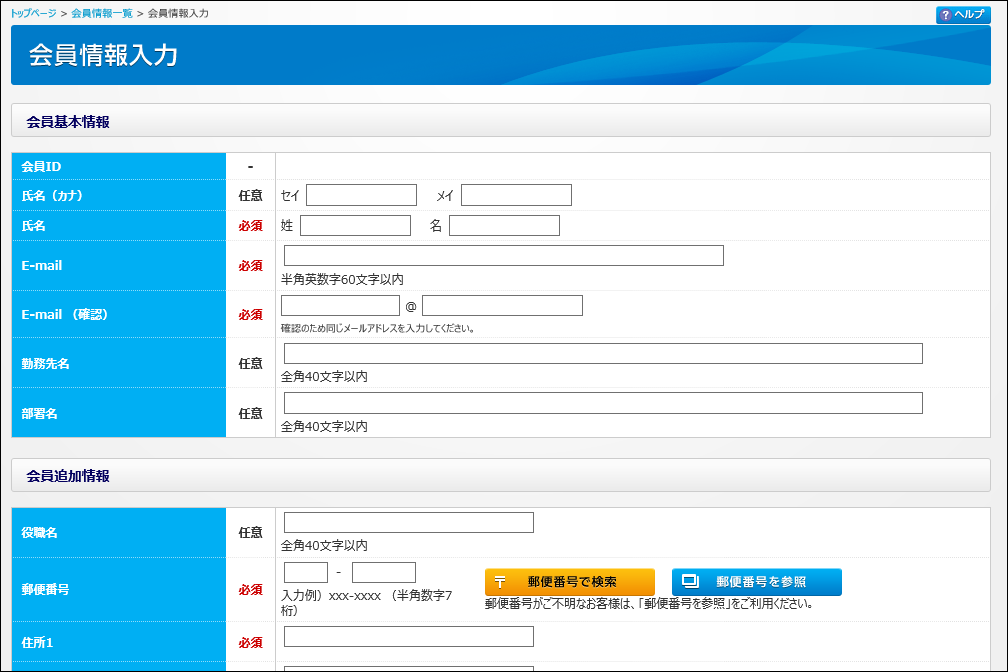Focus the セイ kana surname field

tap(361, 195)
